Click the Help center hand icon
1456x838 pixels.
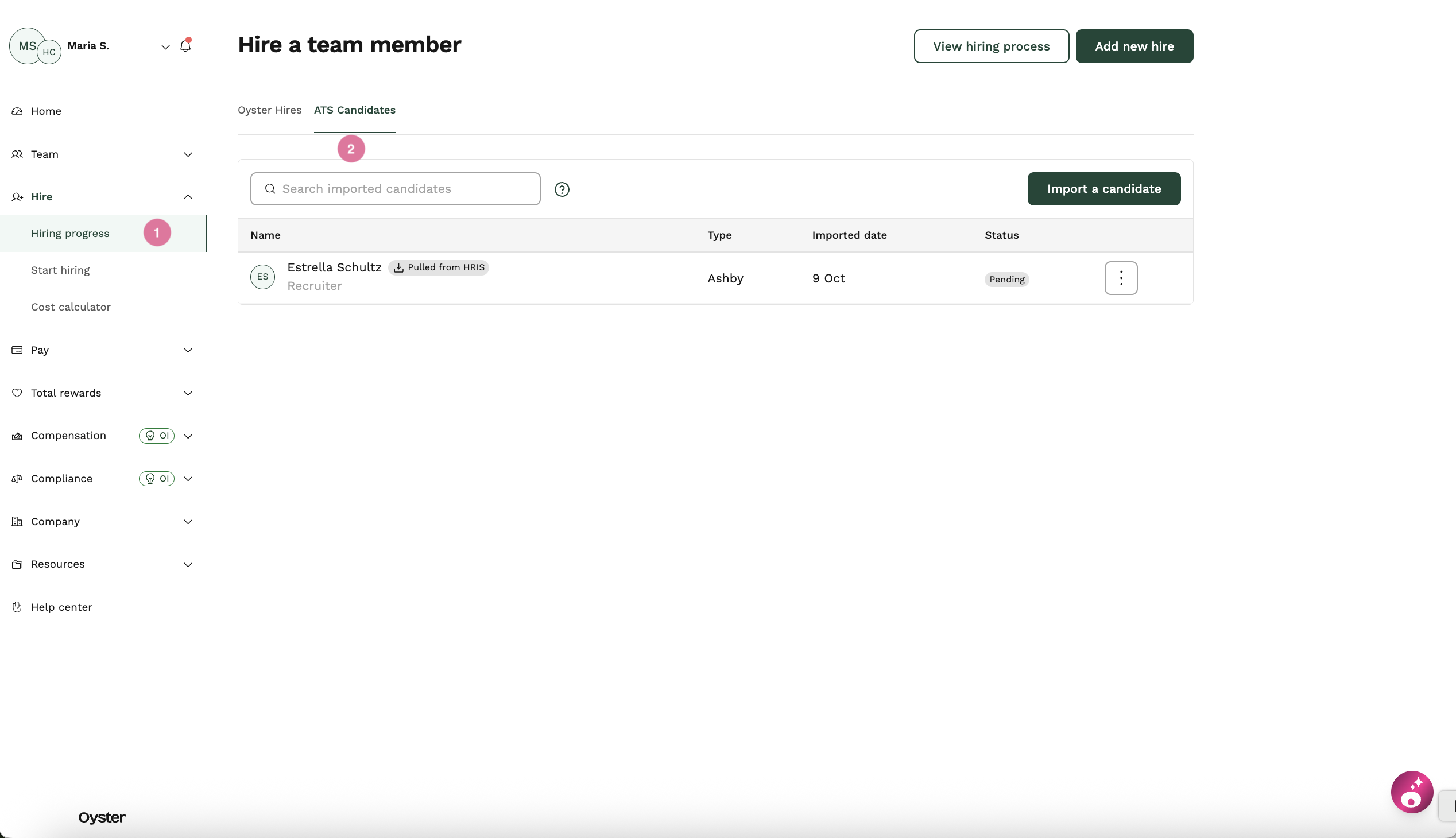(x=17, y=607)
